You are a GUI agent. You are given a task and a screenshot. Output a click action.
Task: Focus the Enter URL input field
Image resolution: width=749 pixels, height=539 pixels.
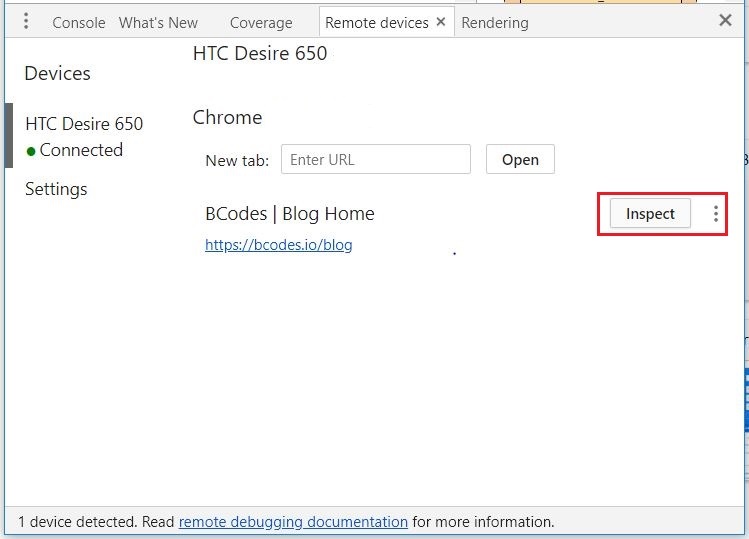(376, 159)
